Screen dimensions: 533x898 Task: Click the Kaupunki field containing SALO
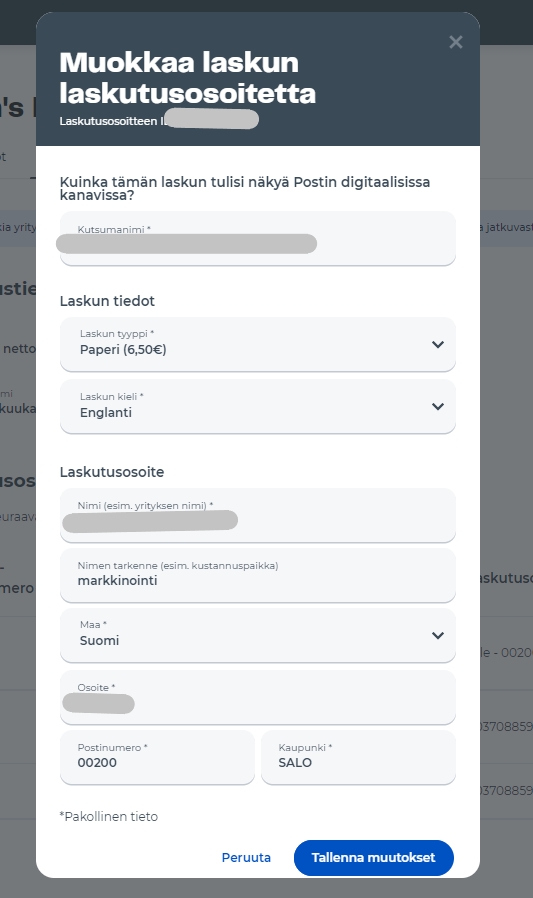click(x=358, y=757)
